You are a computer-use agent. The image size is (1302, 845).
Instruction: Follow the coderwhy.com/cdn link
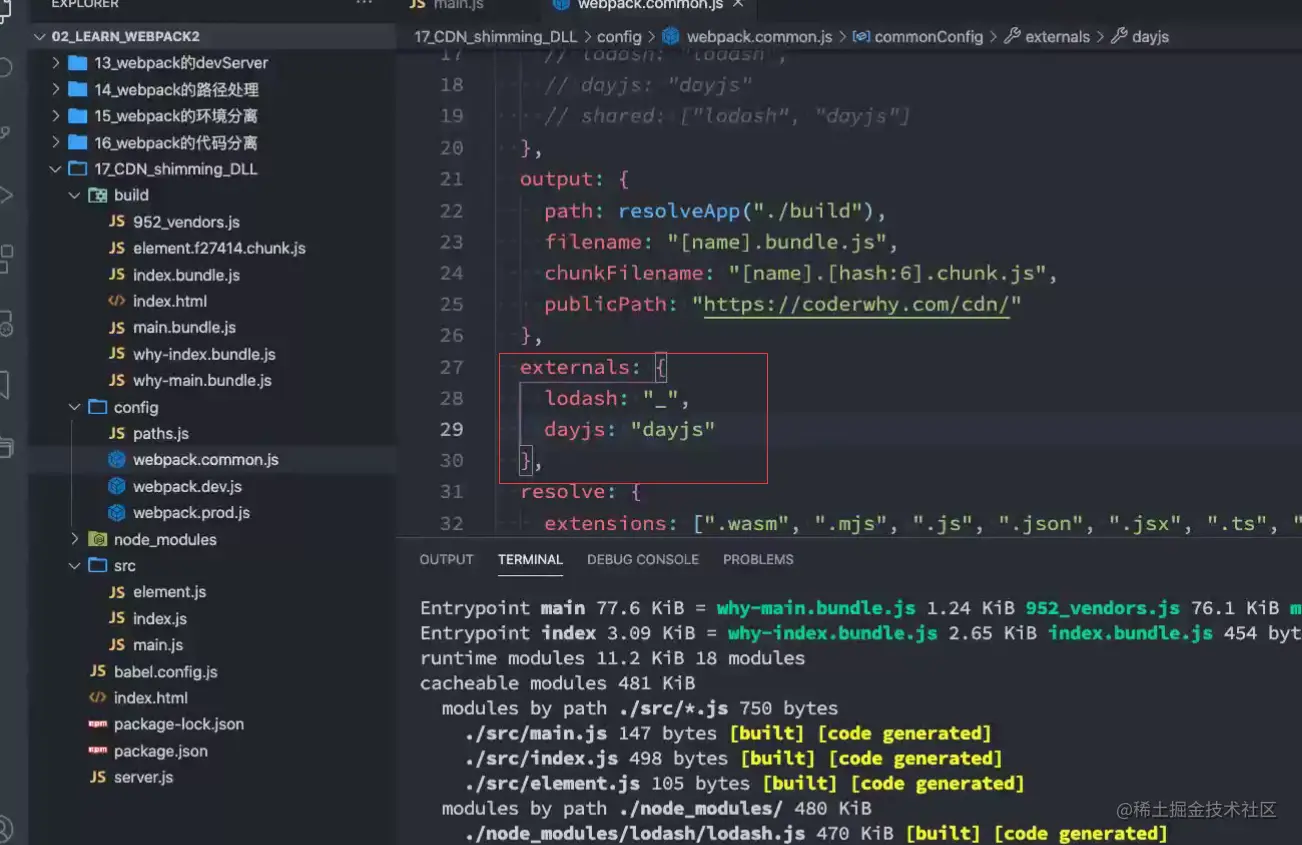(857, 305)
